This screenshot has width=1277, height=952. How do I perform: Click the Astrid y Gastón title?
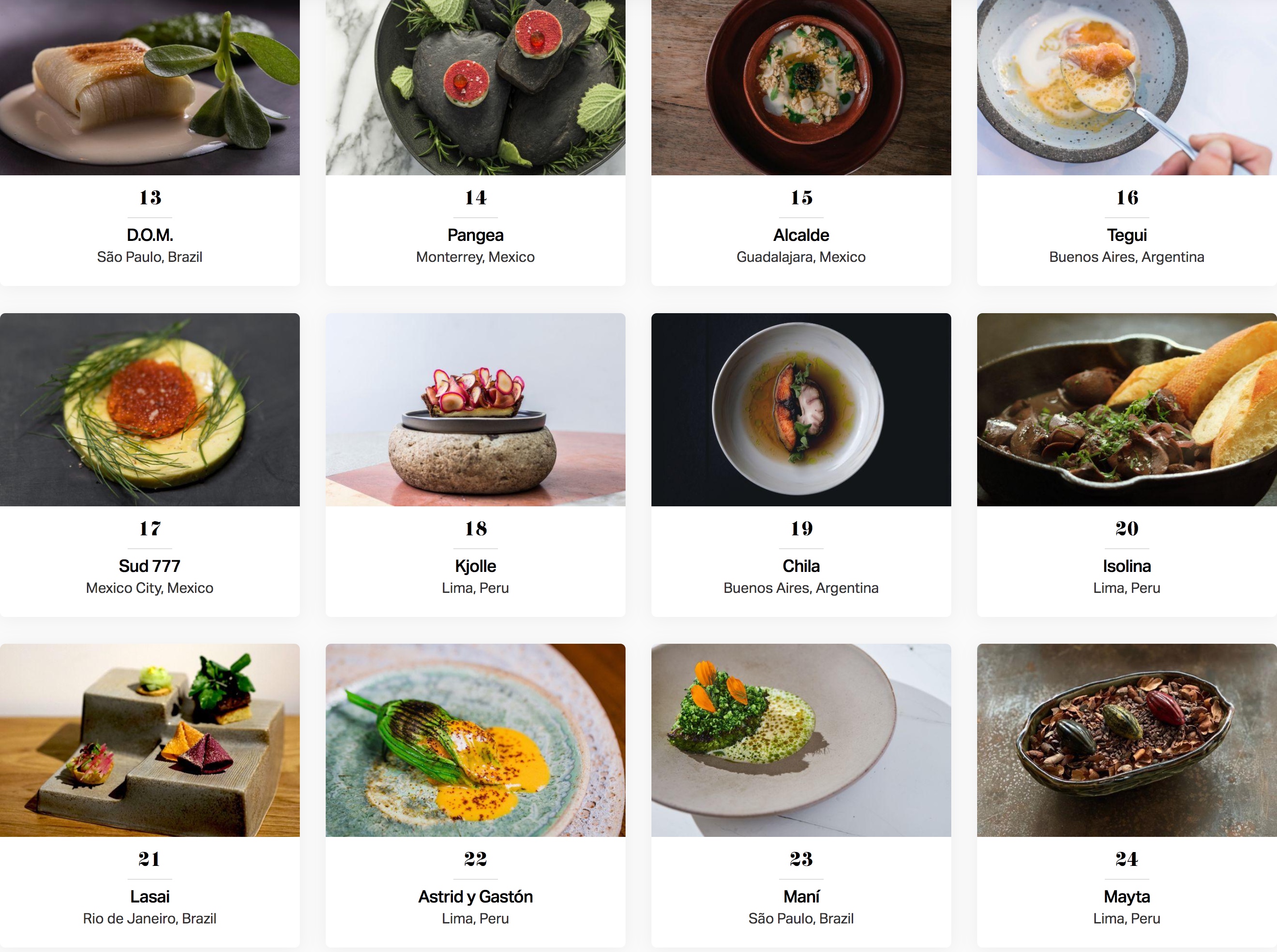[x=476, y=897]
